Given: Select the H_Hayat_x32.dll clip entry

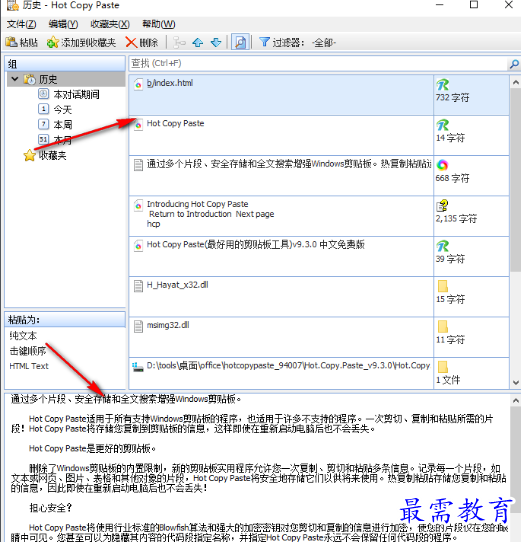Looking at the screenshot, I should coord(281,296).
